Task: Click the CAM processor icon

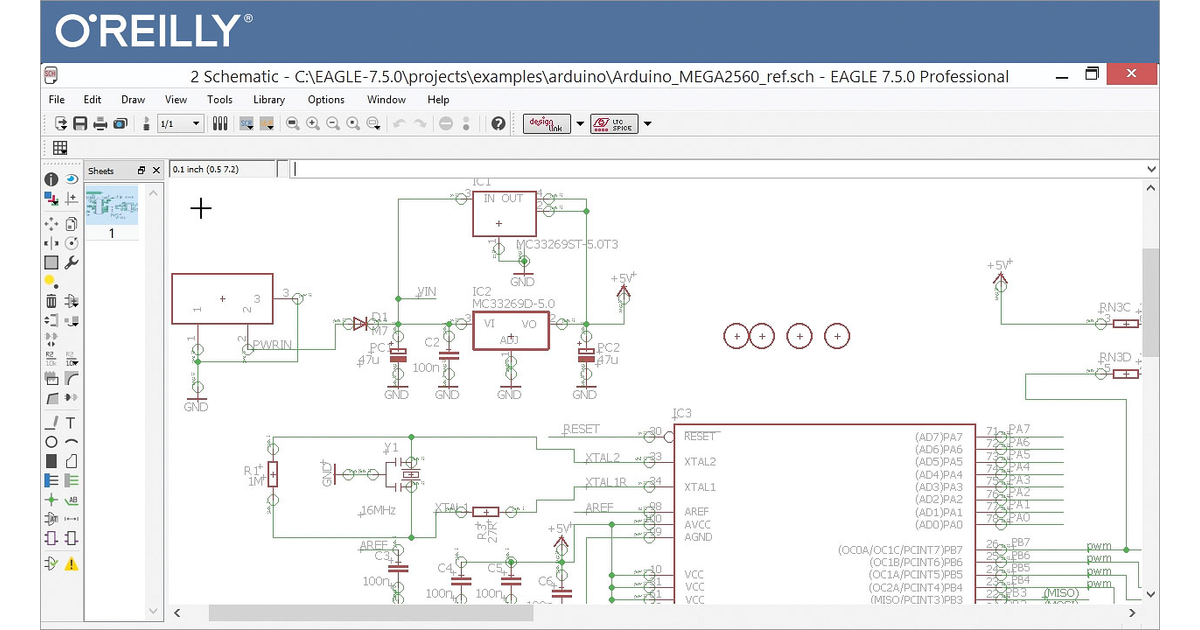Action: point(120,123)
